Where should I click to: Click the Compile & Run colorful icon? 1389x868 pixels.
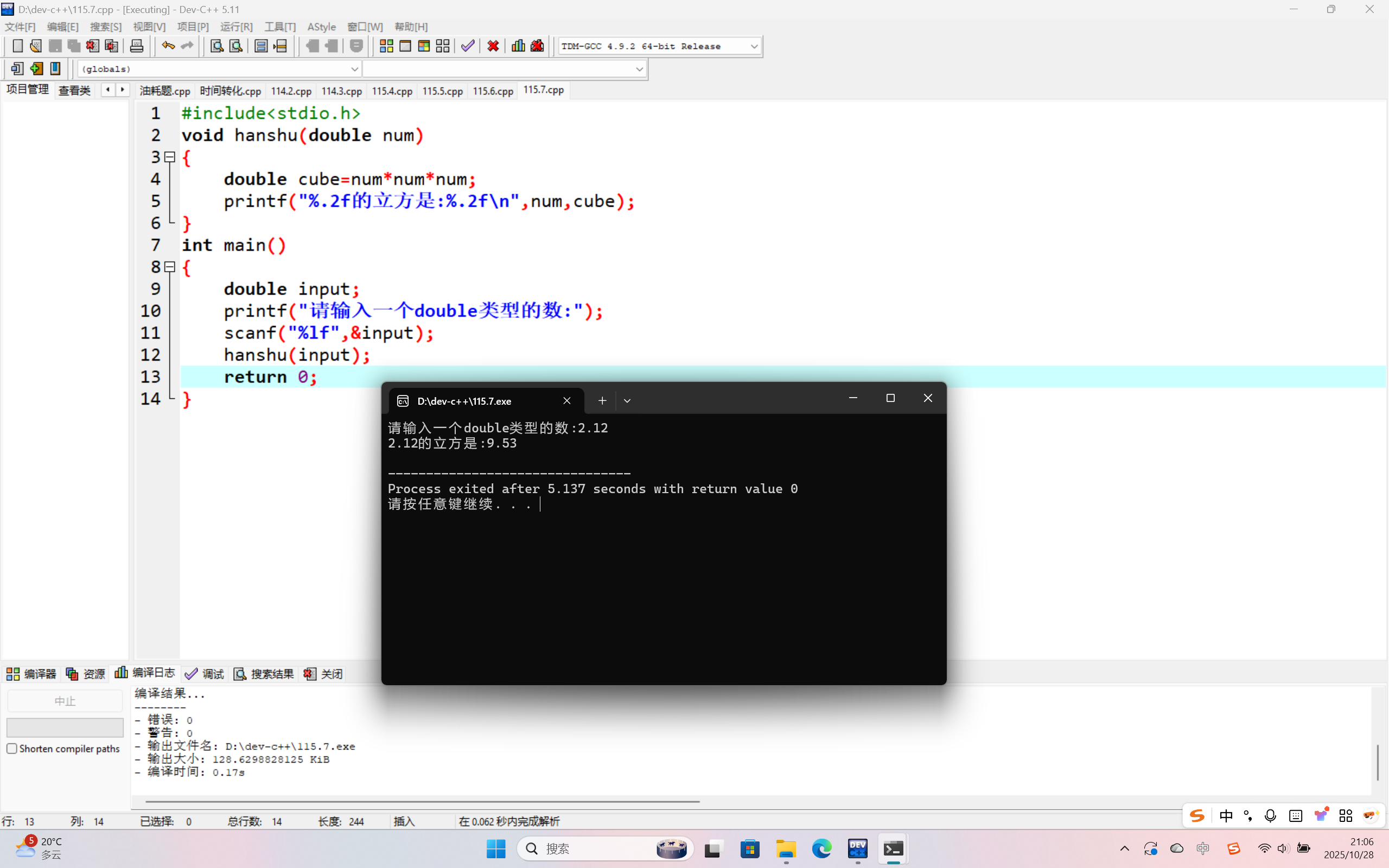point(424,46)
